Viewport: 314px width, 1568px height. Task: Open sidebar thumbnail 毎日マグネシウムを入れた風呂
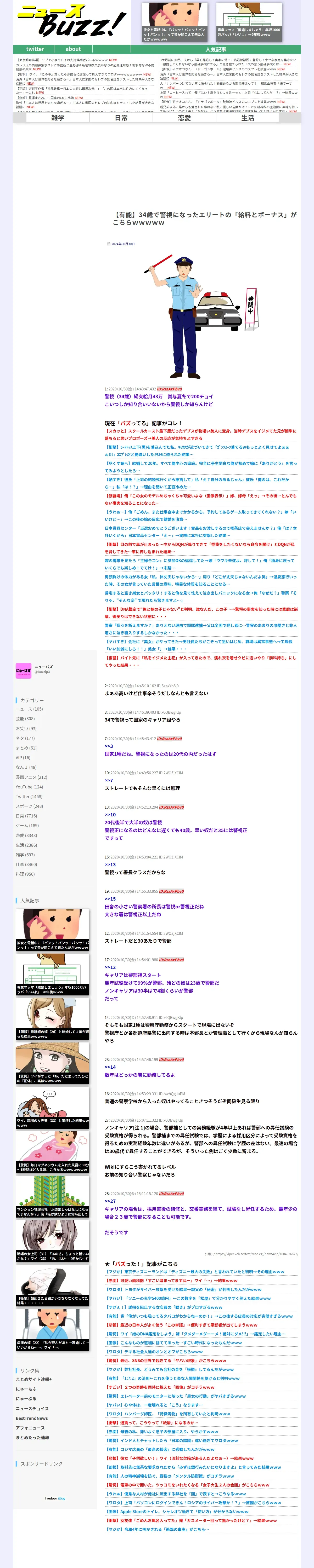(x=52, y=1152)
